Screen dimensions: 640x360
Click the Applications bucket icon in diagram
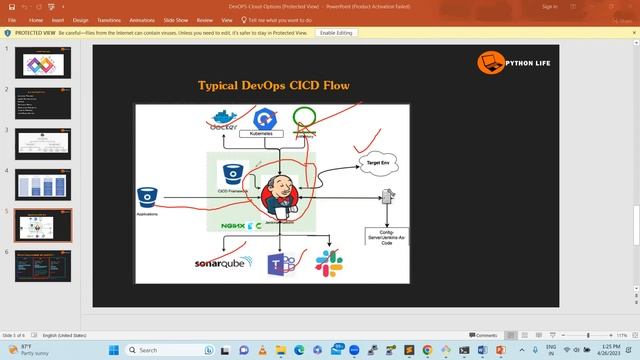point(147,198)
